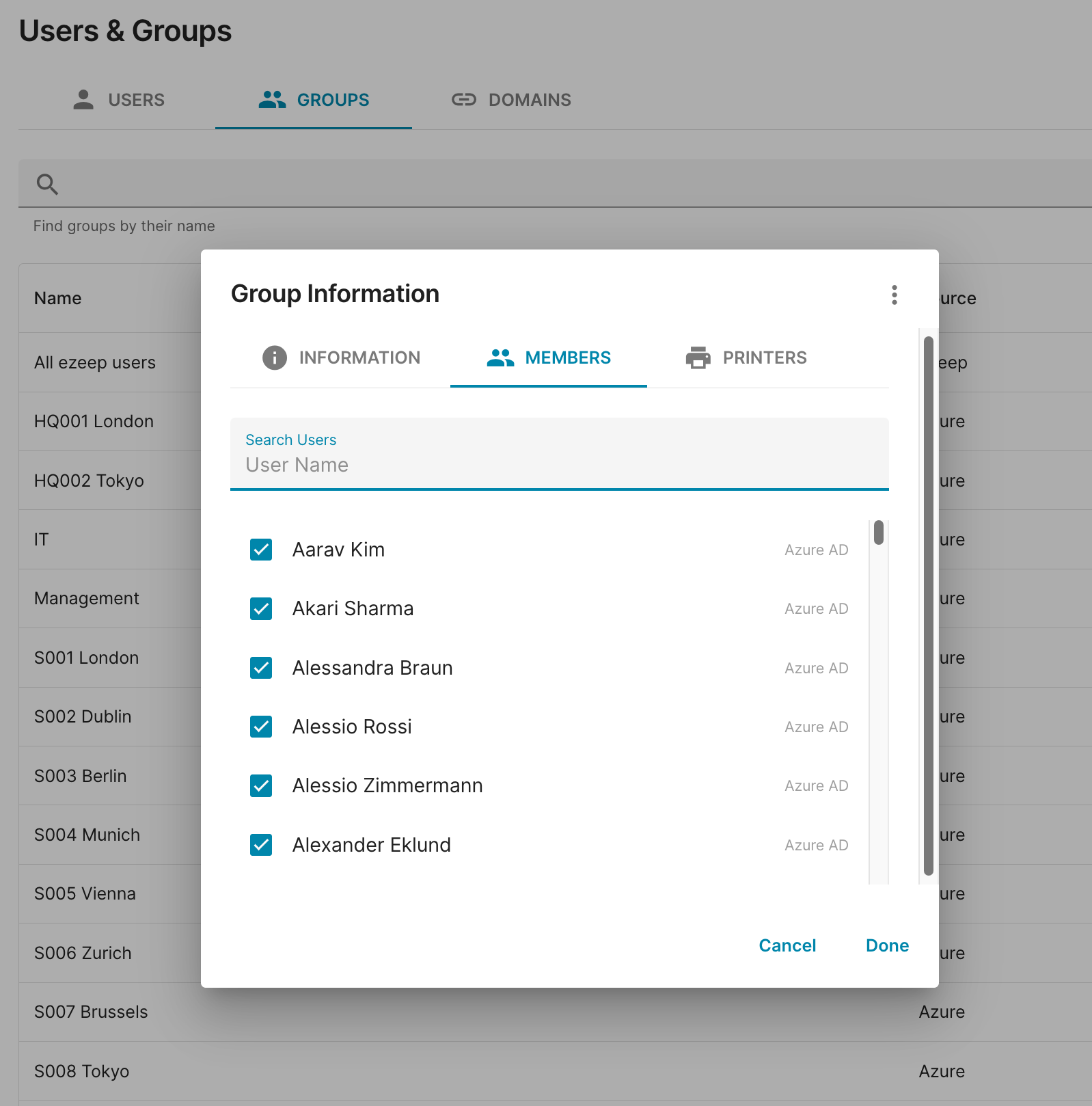Click the person icon beside Users

point(83,100)
